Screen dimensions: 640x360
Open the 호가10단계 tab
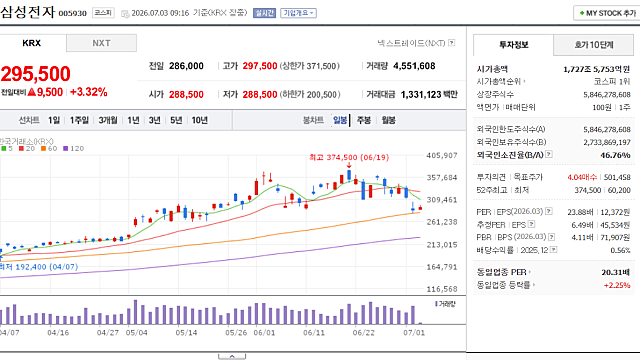point(593,44)
